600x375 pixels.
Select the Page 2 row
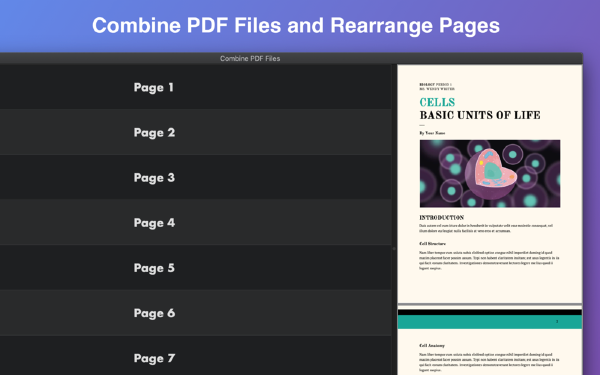(196, 132)
